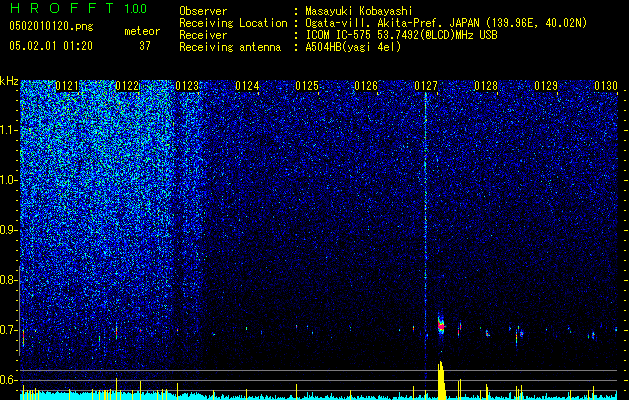Click the 0.8 kHz axis label
The image size is (629, 400).
(9, 280)
